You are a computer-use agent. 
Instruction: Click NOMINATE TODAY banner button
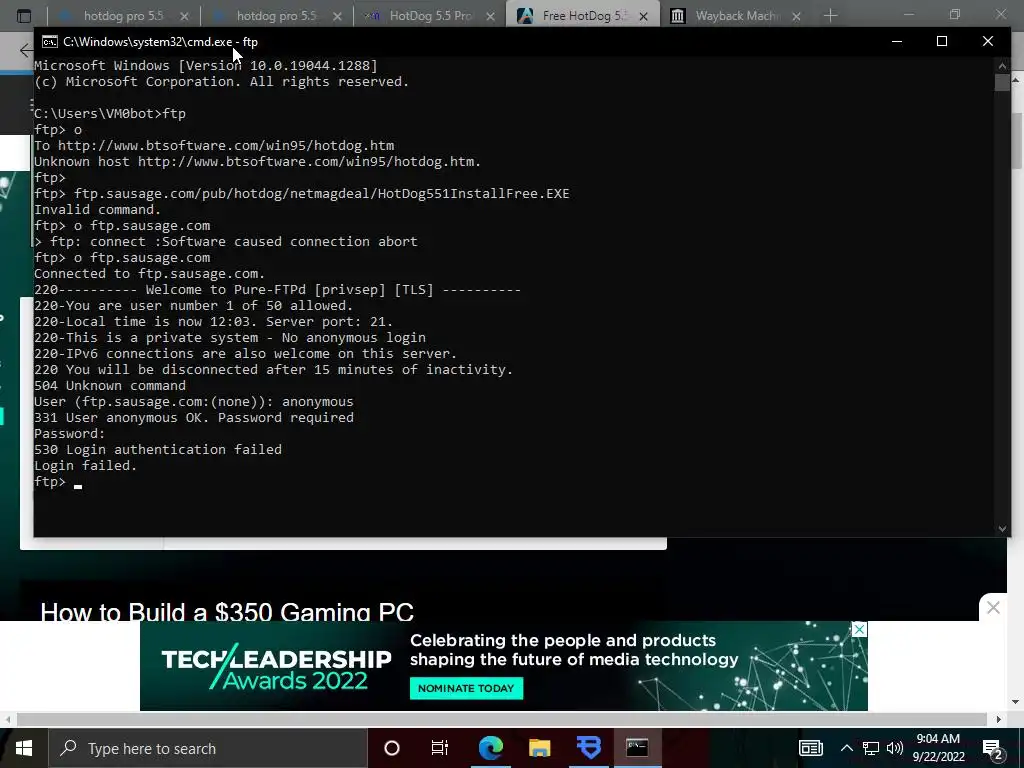466,688
